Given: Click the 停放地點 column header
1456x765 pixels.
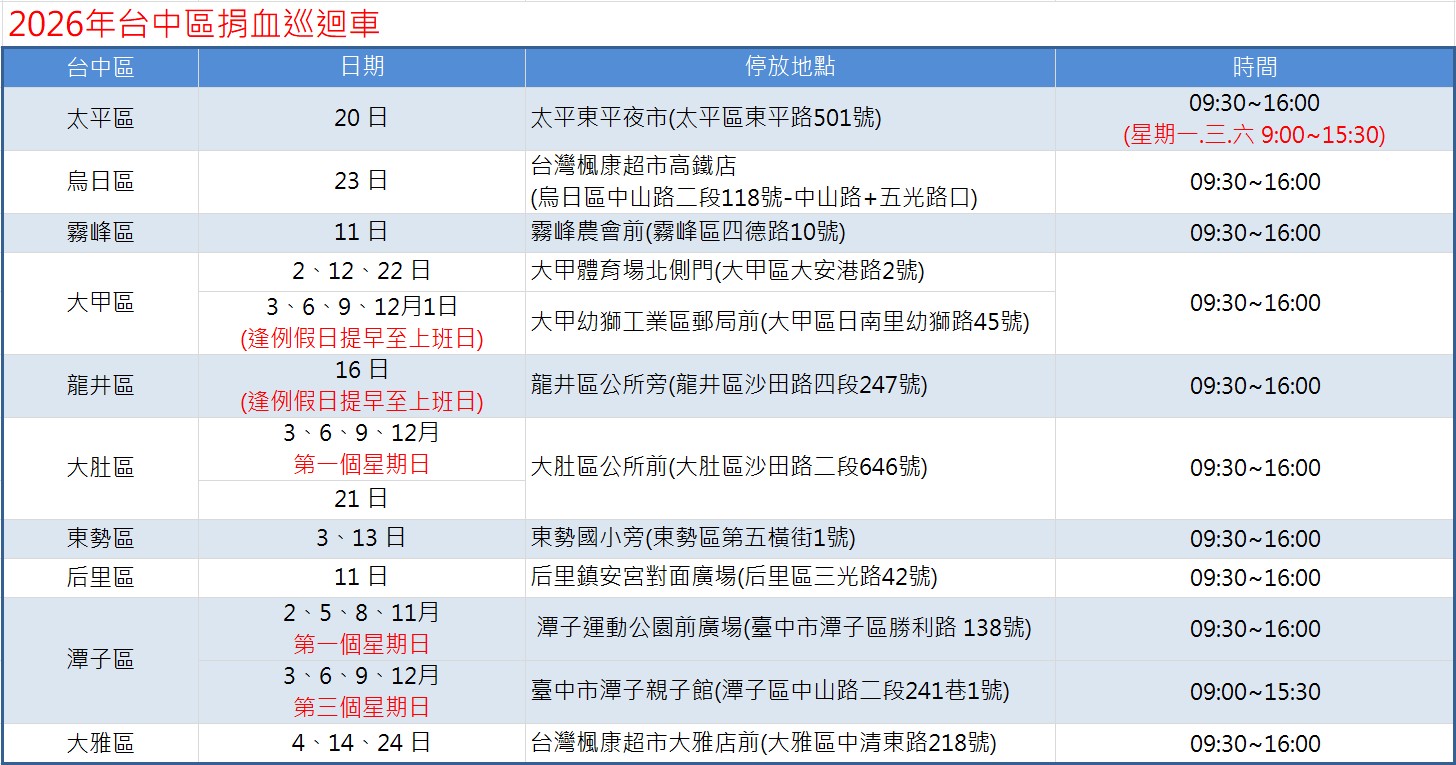Looking at the screenshot, I should (x=789, y=67).
